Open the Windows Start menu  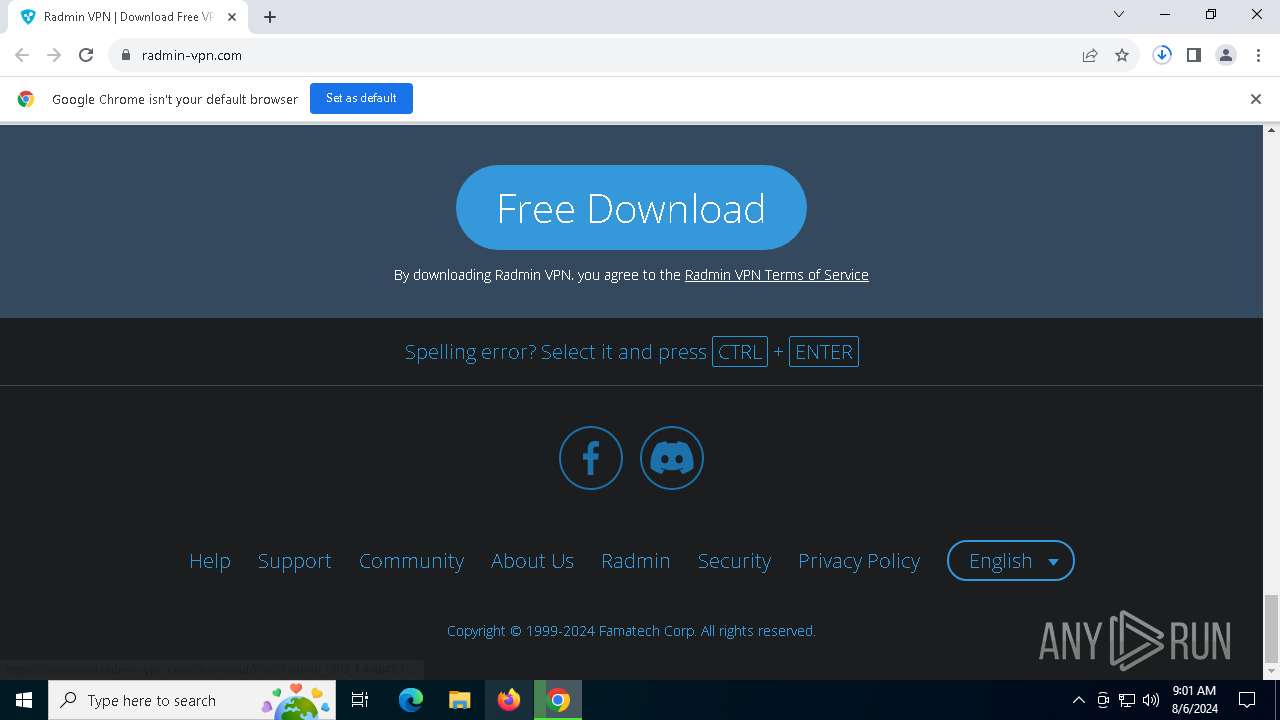(24, 700)
